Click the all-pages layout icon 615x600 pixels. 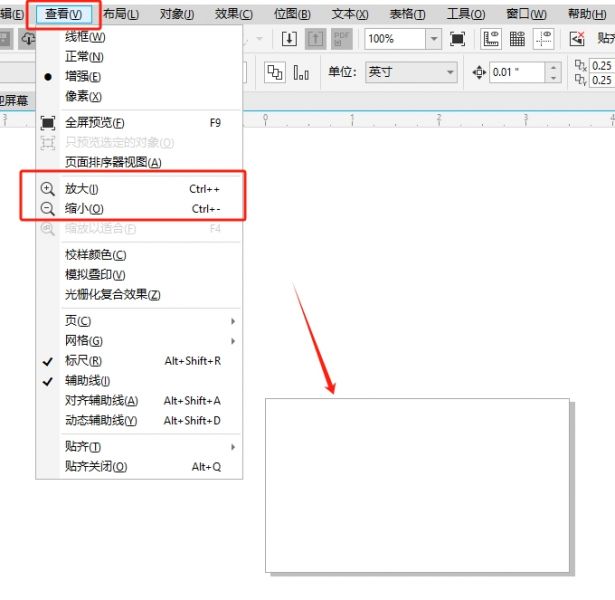[x=275, y=73]
